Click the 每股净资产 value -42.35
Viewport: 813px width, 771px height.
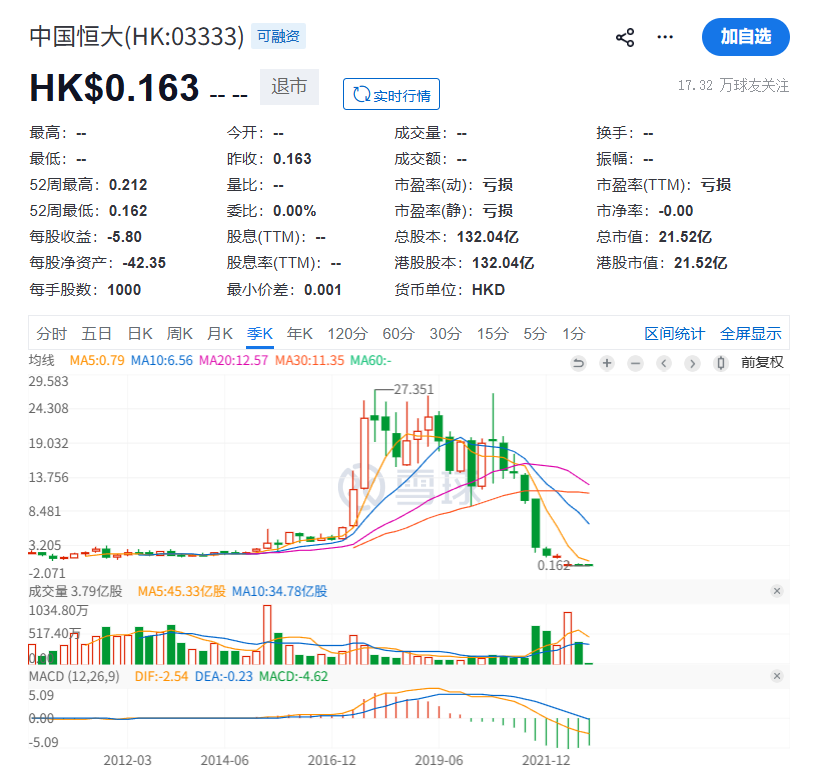pos(144,263)
